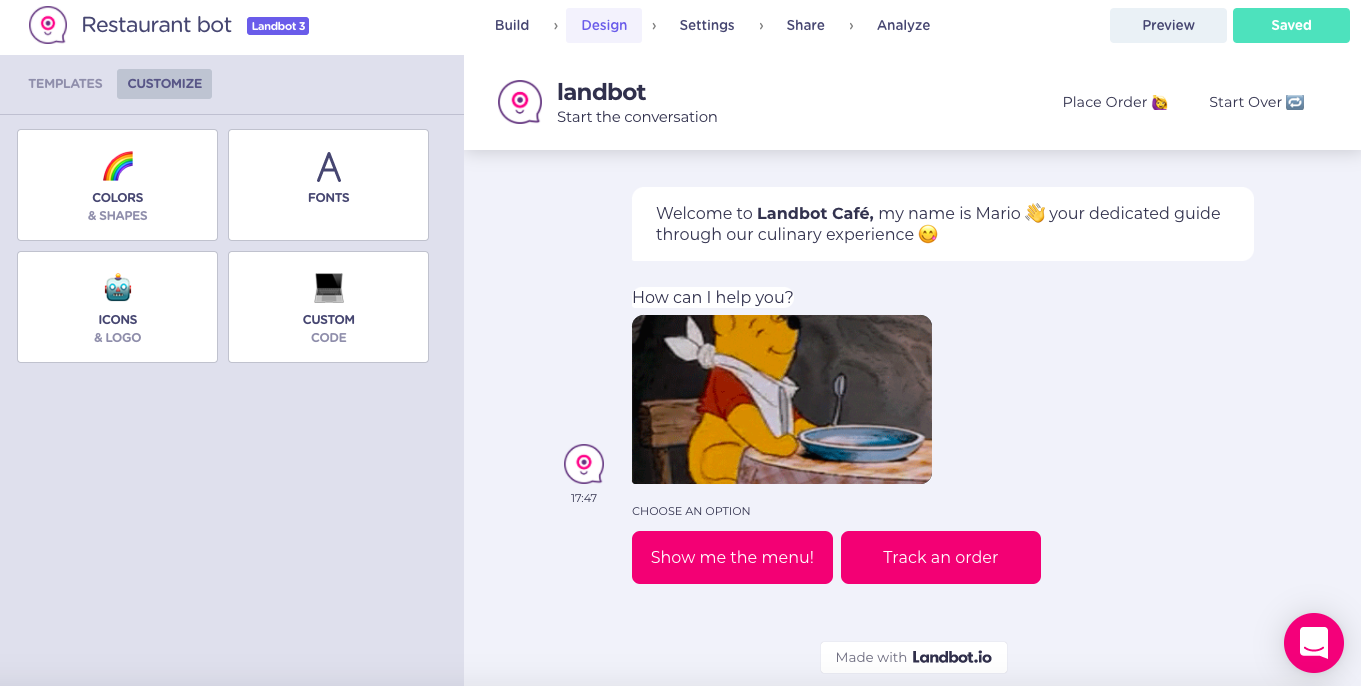Go to the Analyze step

coord(904,25)
